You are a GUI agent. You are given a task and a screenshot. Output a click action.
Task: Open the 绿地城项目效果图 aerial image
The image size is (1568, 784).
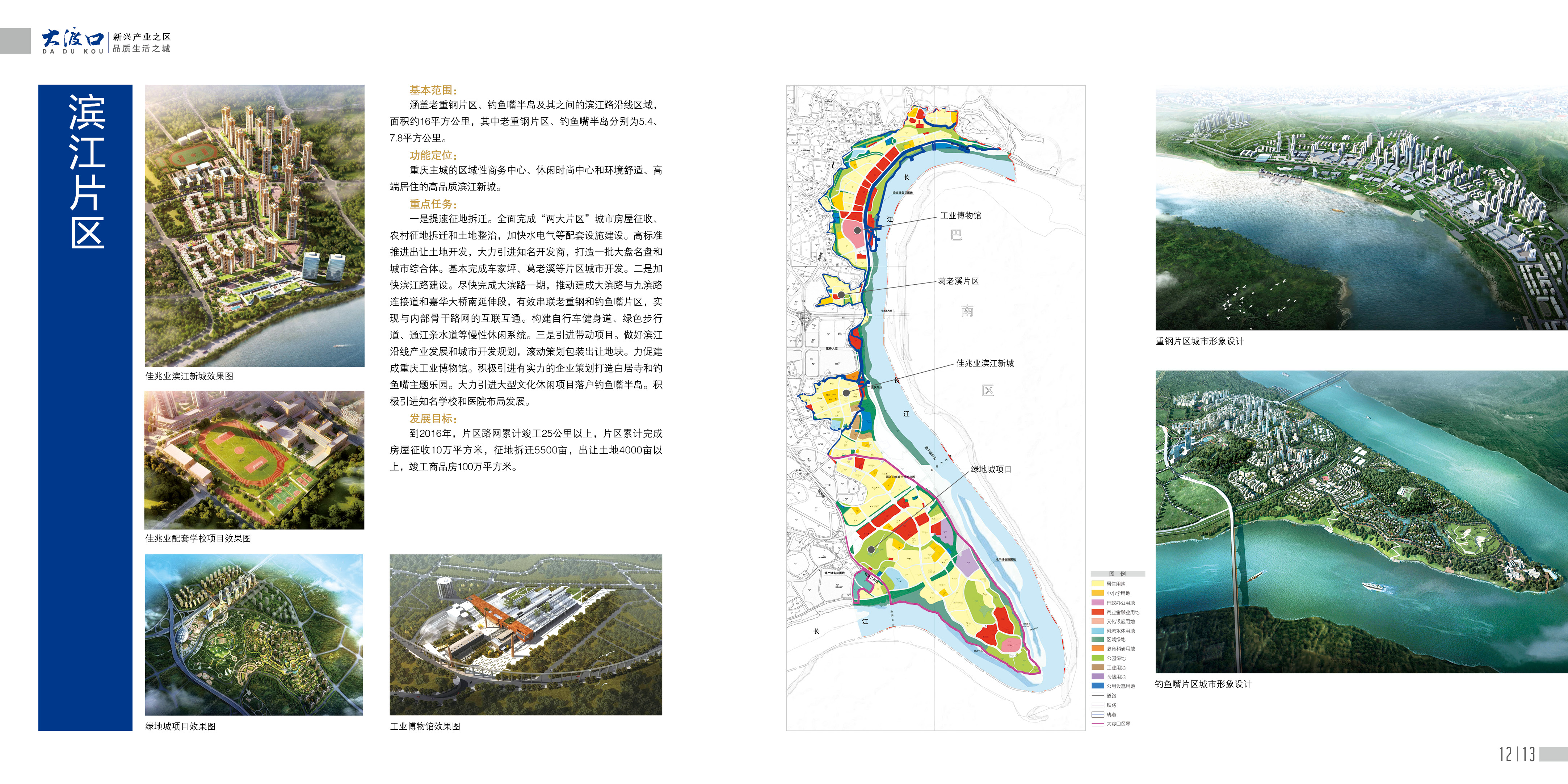point(254,634)
